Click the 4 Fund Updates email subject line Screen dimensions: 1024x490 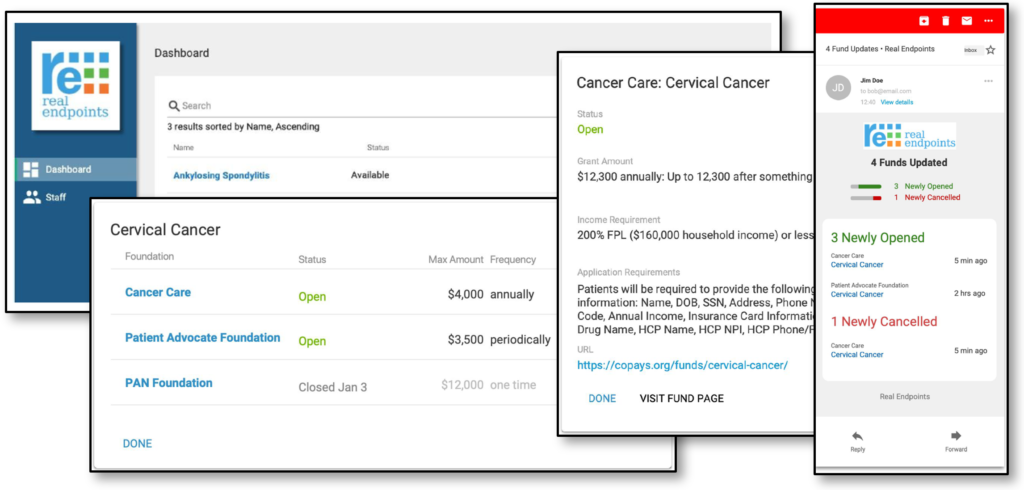tap(880, 49)
